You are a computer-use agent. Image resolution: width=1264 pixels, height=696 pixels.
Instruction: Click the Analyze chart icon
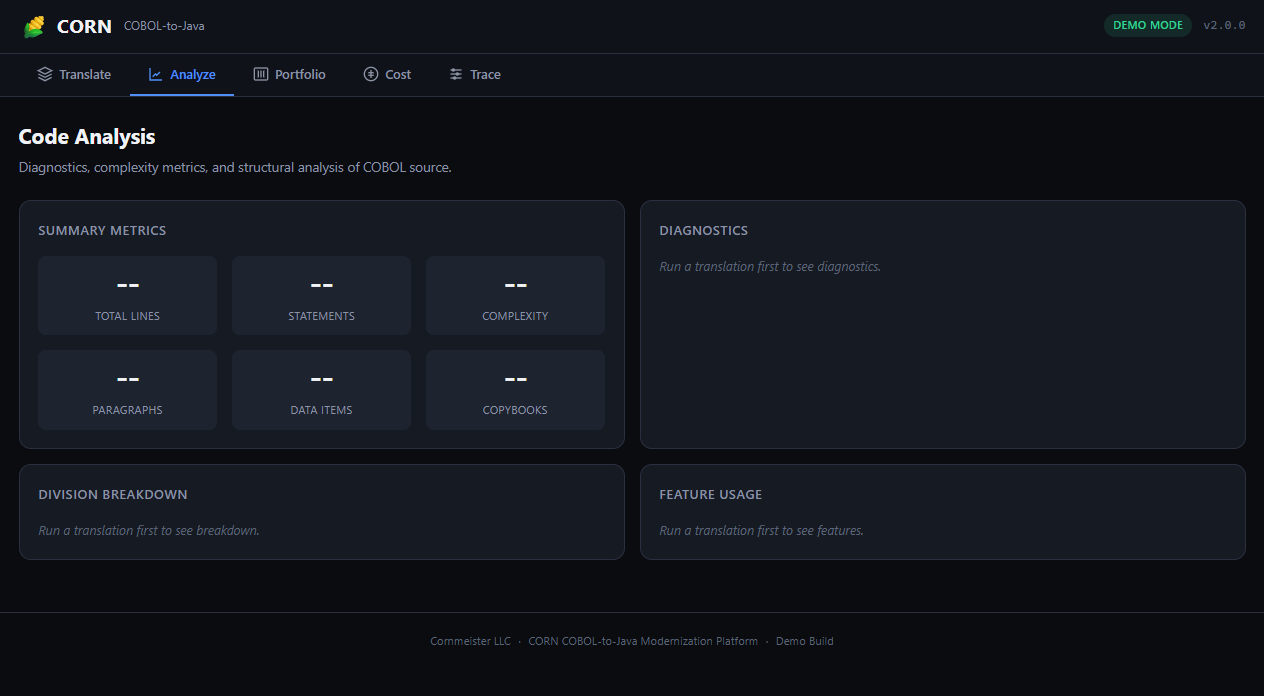(156, 74)
